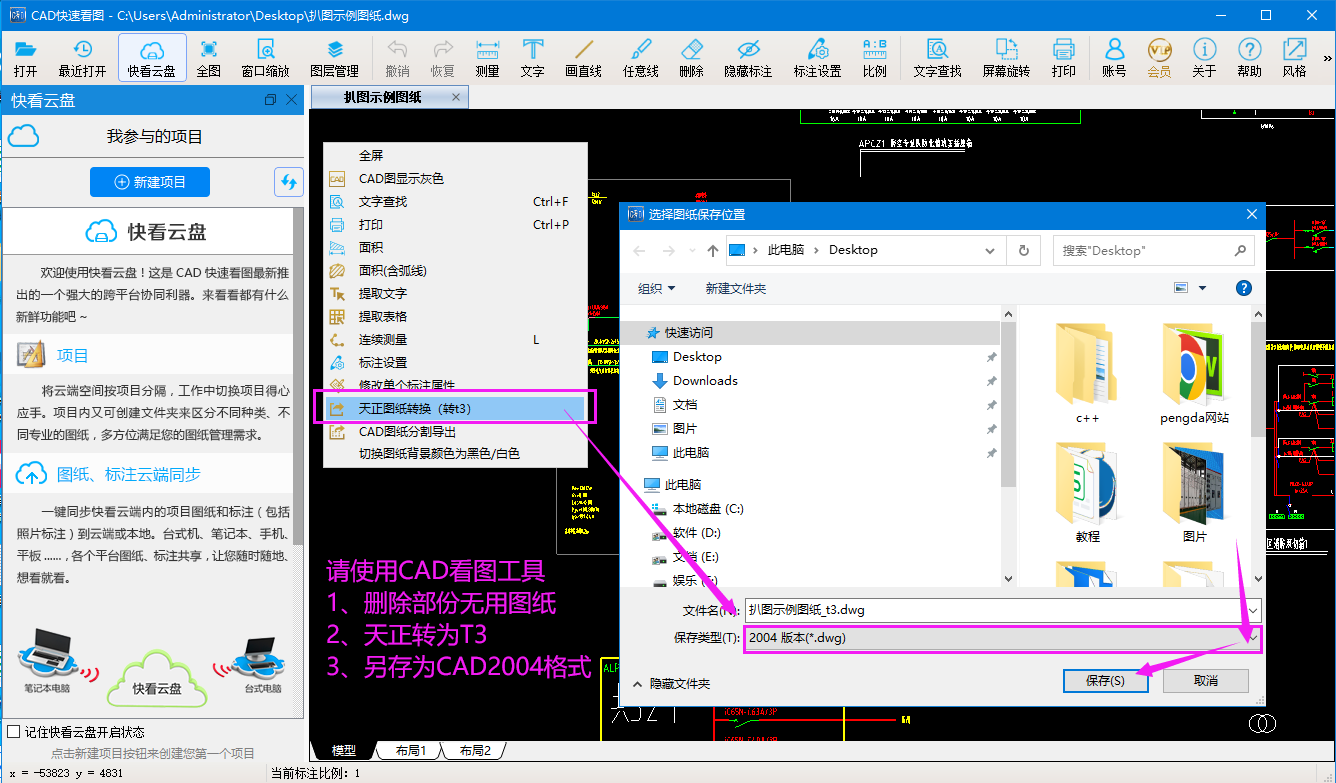Choose CAD图纸分割导出 menu entry
The image size is (1336, 783).
(x=455, y=431)
